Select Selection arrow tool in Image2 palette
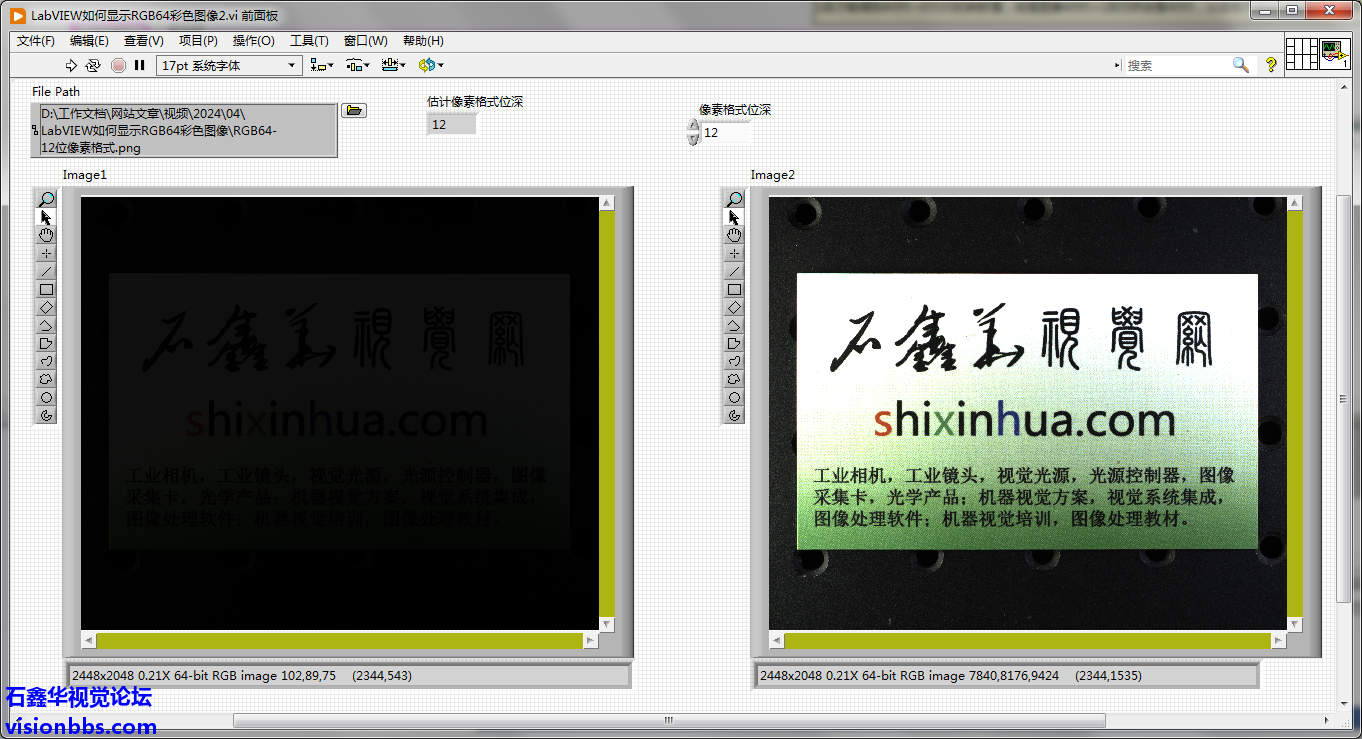Screen dimensions: 1362x739 pyautogui.click(x=734, y=217)
